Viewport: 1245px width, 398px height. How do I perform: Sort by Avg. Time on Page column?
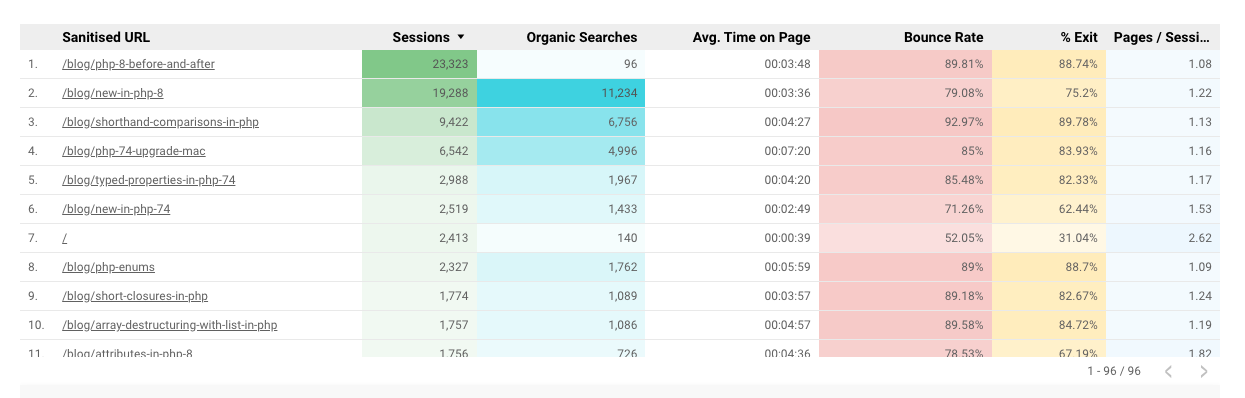tap(751, 37)
